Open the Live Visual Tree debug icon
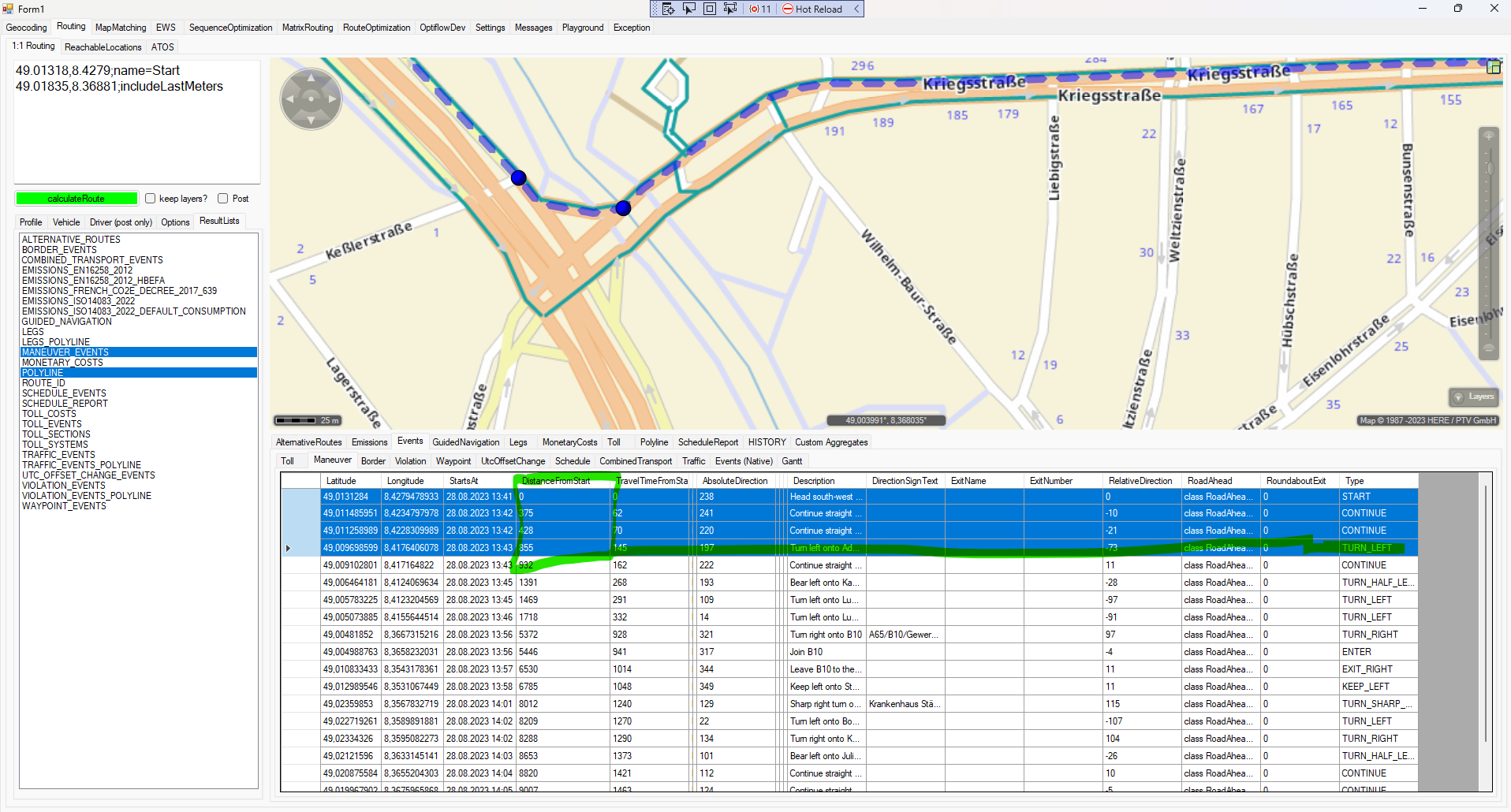Viewport: 1511px width, 812px height. (x=668, y=9)
